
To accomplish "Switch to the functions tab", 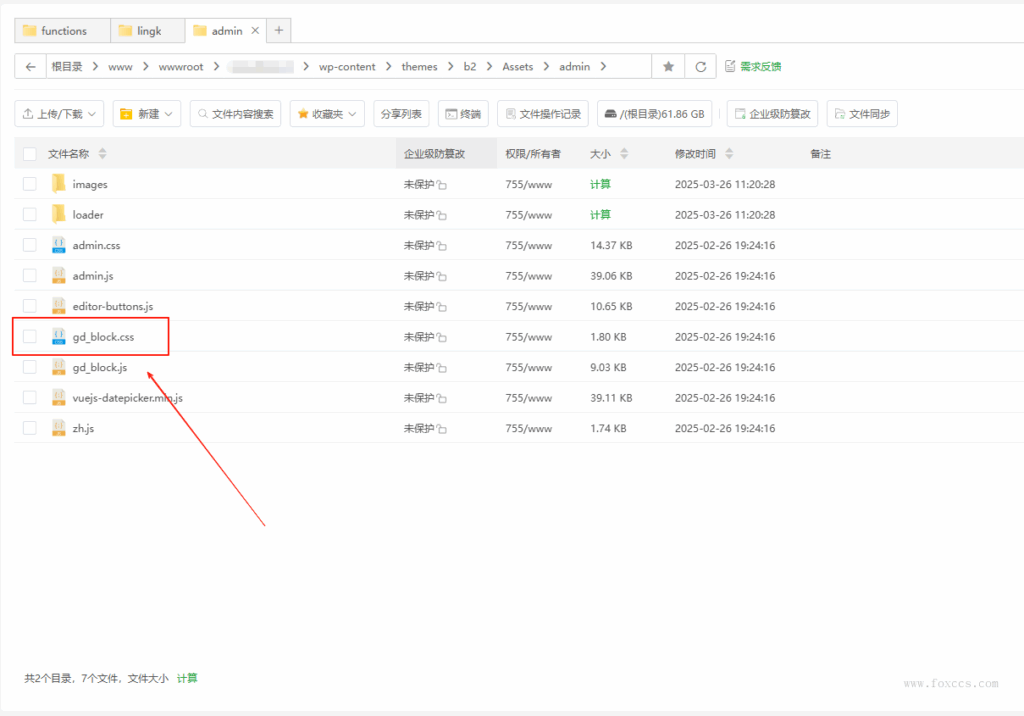I will 63,31.
